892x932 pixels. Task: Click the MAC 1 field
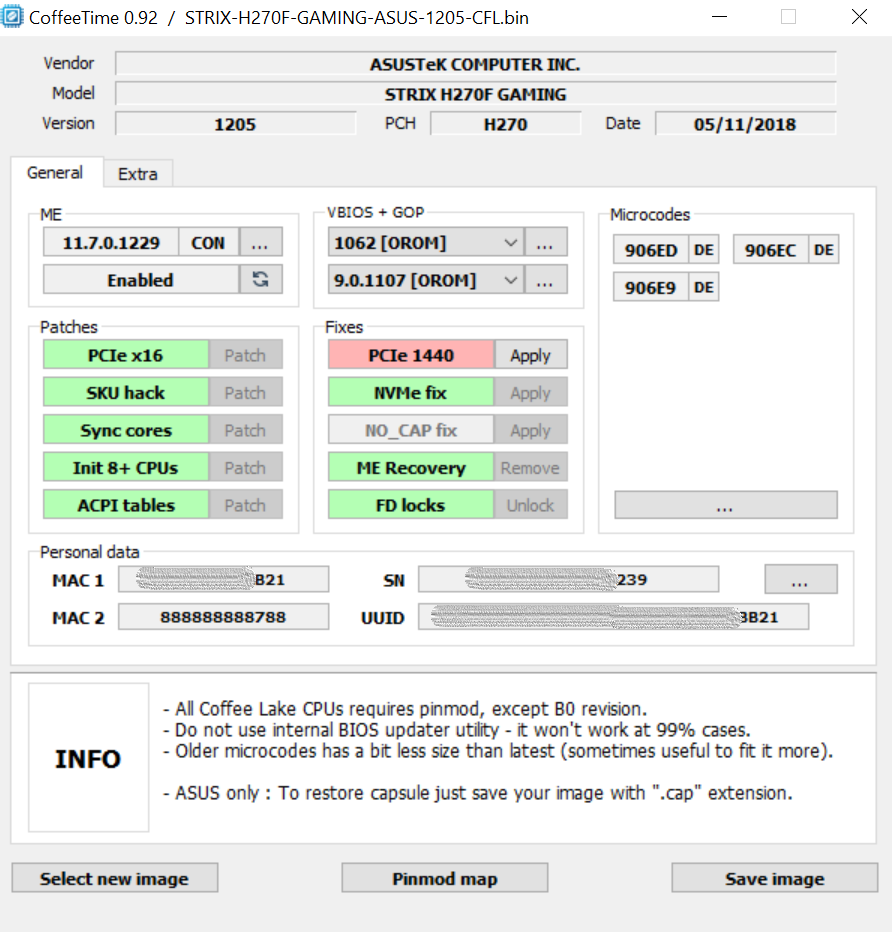click(223, 579)
